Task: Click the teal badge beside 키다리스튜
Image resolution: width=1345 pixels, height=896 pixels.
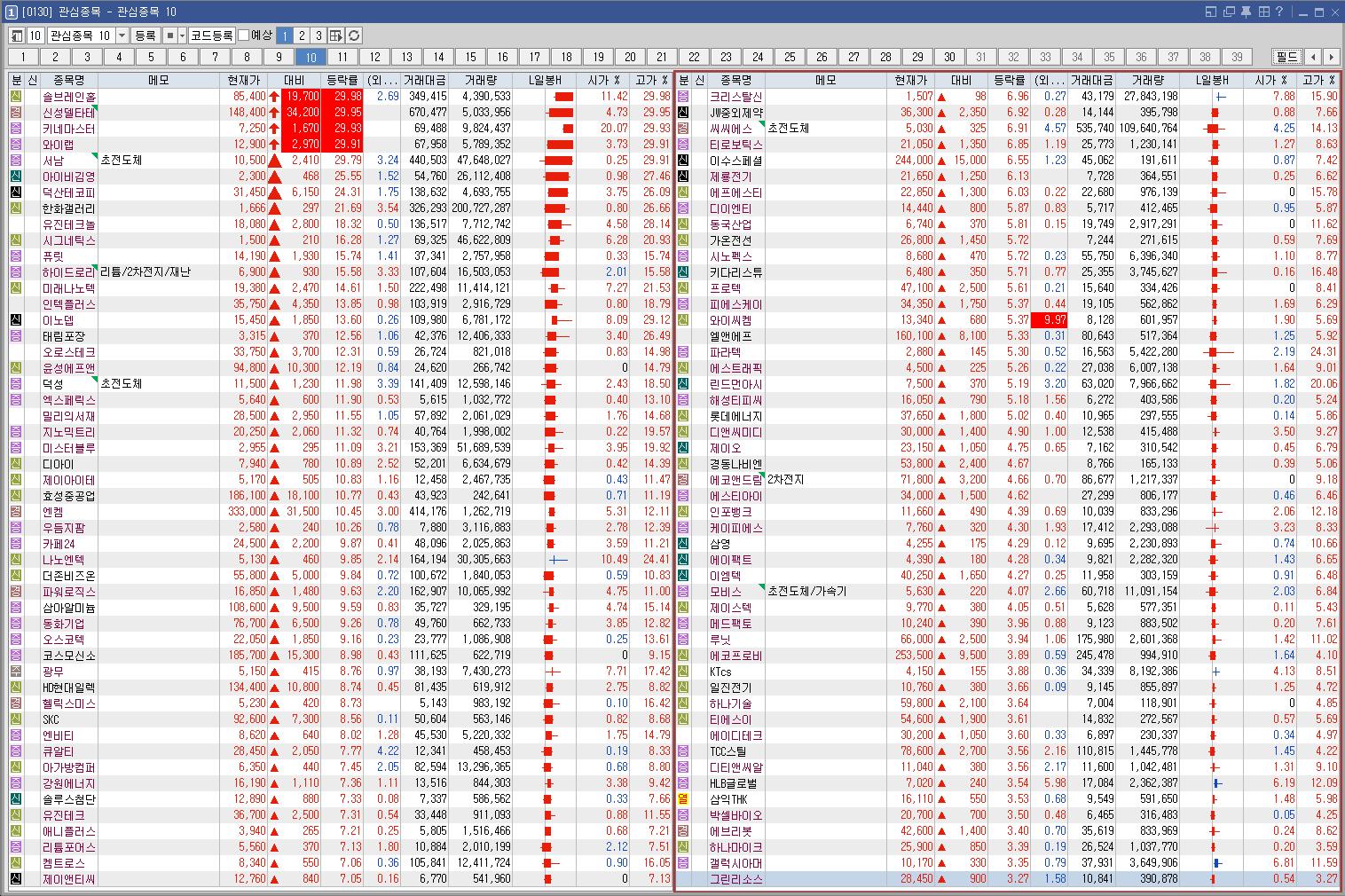Action: pyautogui.click(x=683, y=272)
